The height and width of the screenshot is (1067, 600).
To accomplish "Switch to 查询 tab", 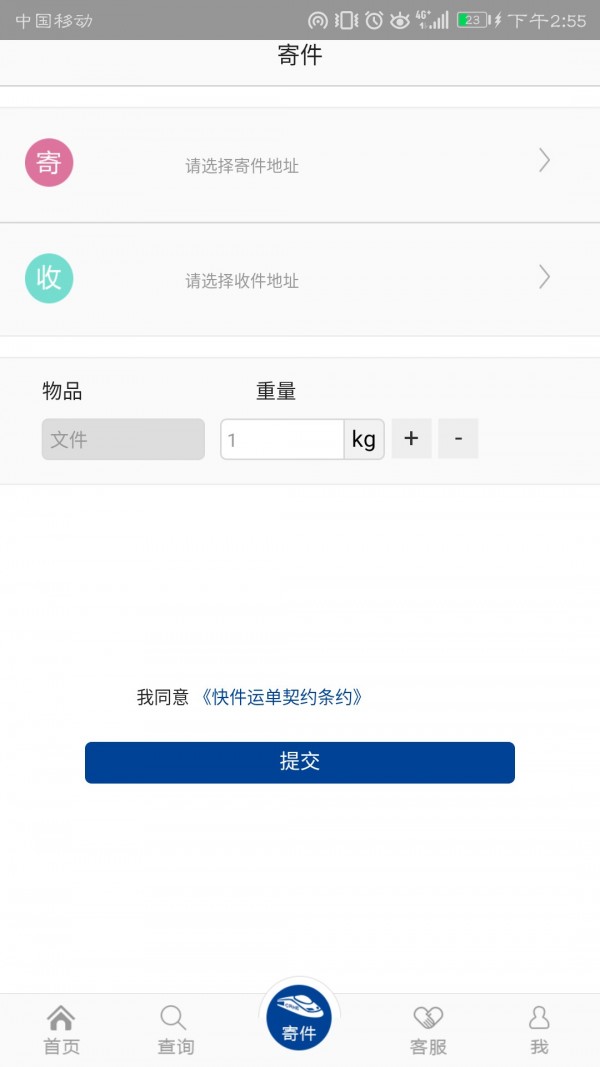I will 174,1030.
